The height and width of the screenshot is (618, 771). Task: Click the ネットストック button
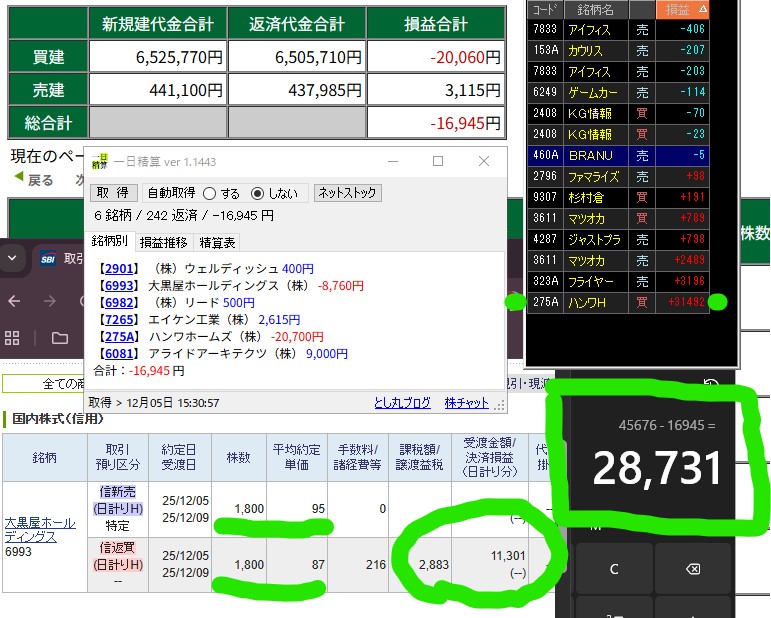[x=347, y=193]
